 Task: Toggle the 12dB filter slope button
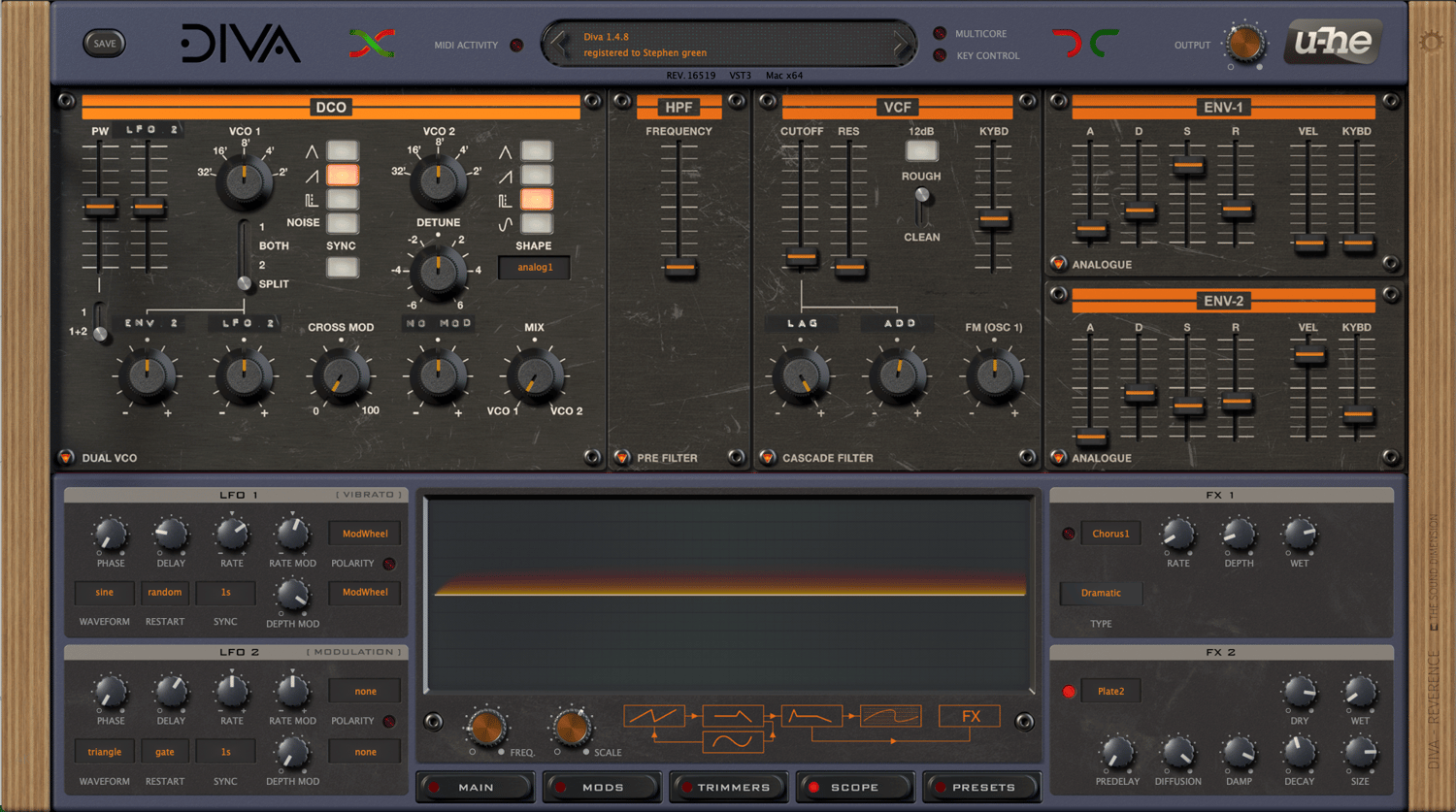(x=921, y=150)
